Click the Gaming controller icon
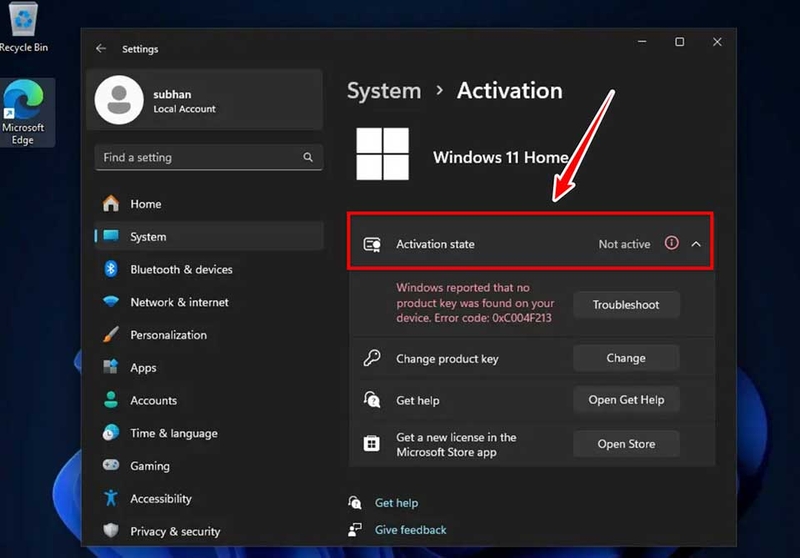Viewport: 800px width, 558px height. pos(111,465)
